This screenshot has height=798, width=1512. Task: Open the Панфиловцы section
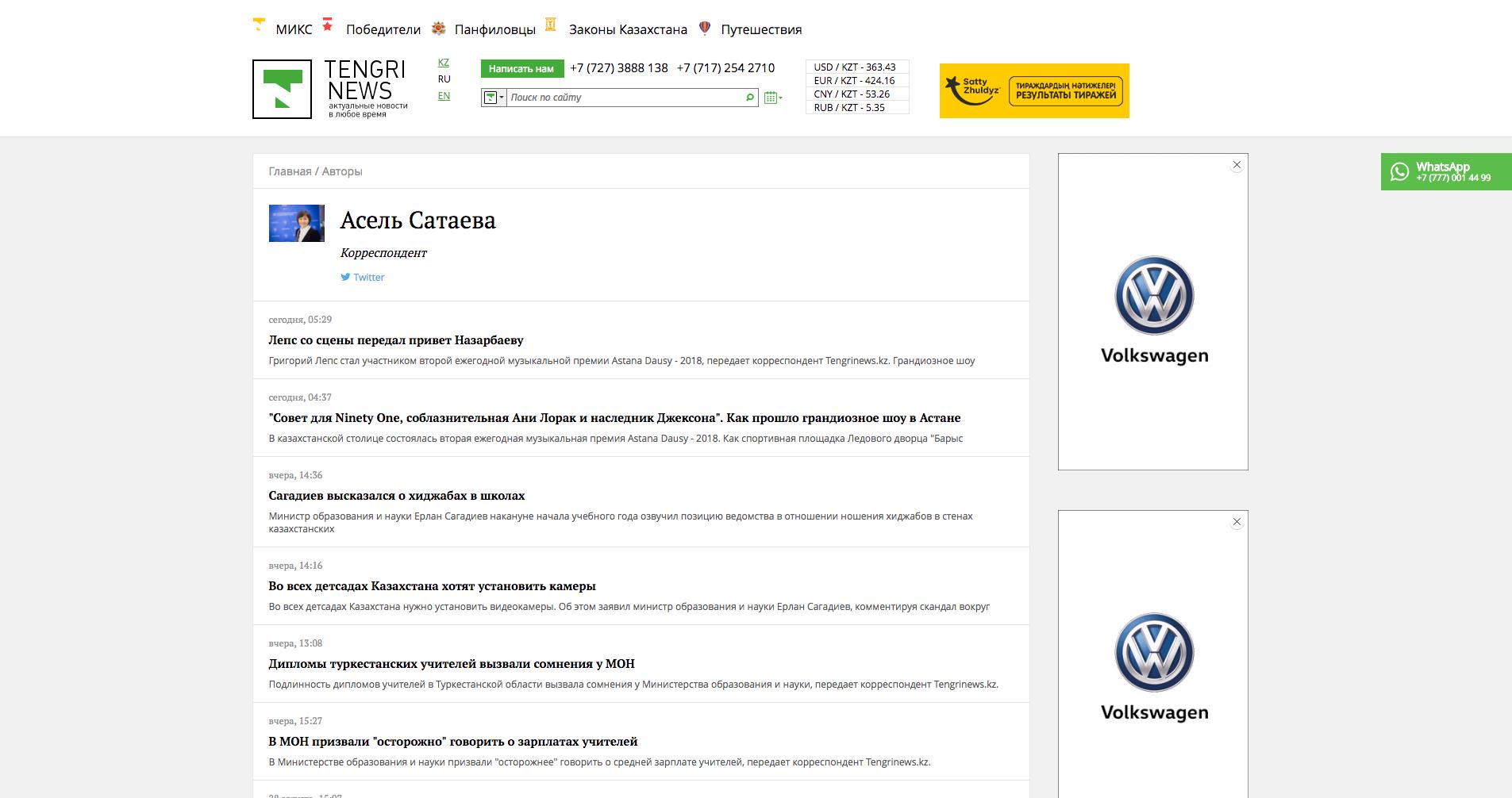tap(495, 29)
